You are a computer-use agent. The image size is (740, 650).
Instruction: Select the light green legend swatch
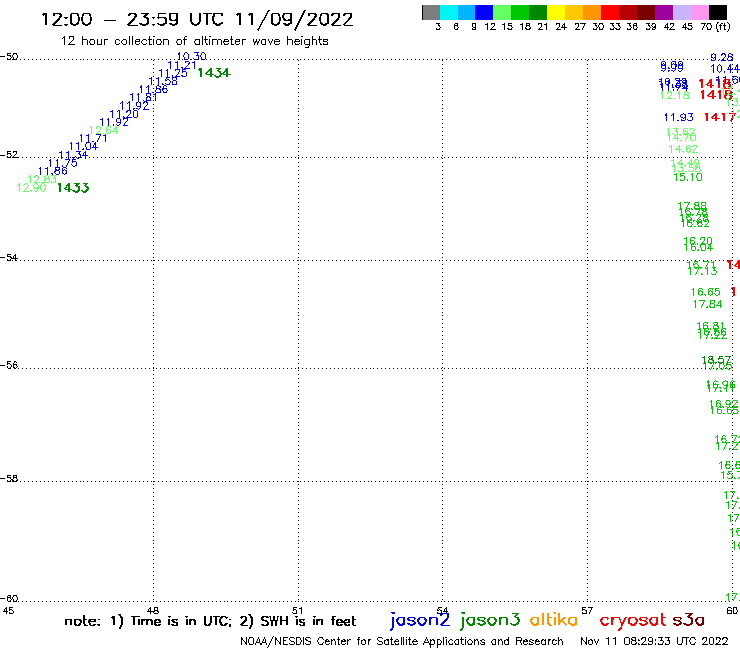[x=502, y=12]
